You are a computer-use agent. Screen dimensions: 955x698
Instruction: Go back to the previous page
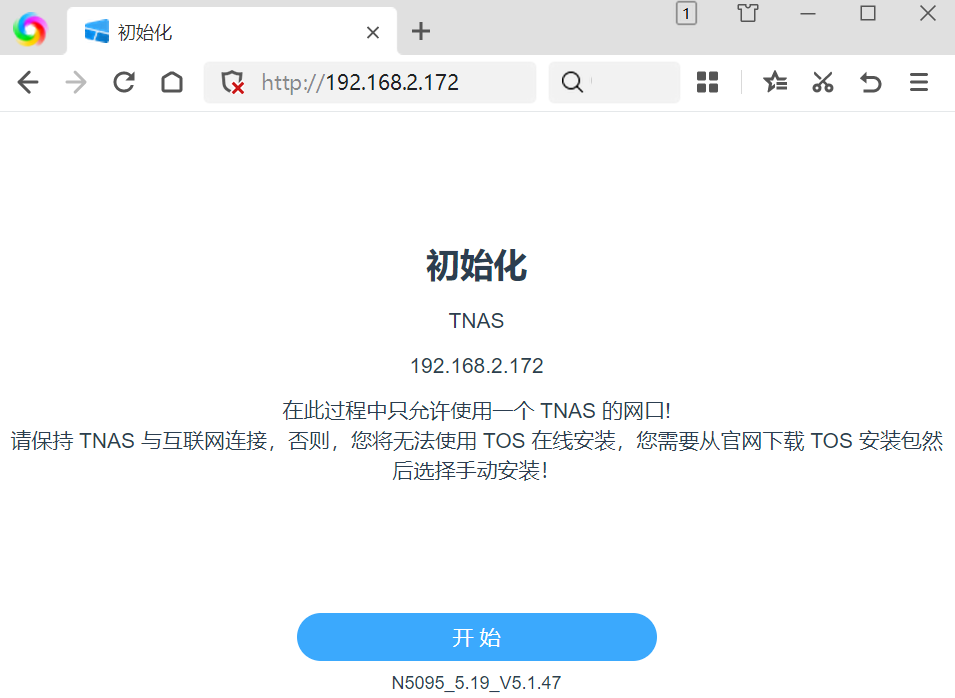pyautogui.click(x=28, y=82)
